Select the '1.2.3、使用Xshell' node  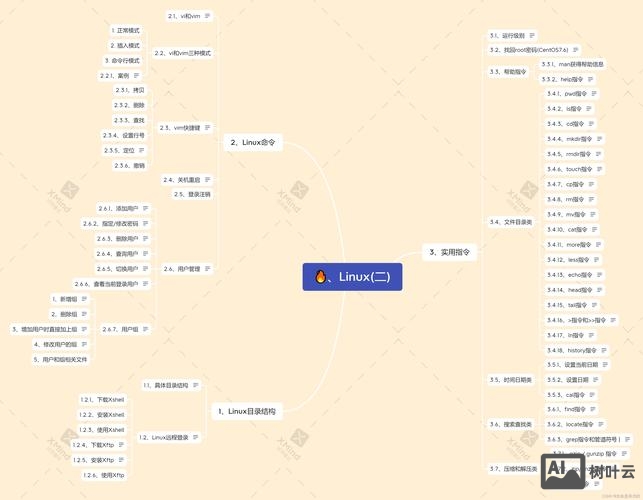coord(102,430)
